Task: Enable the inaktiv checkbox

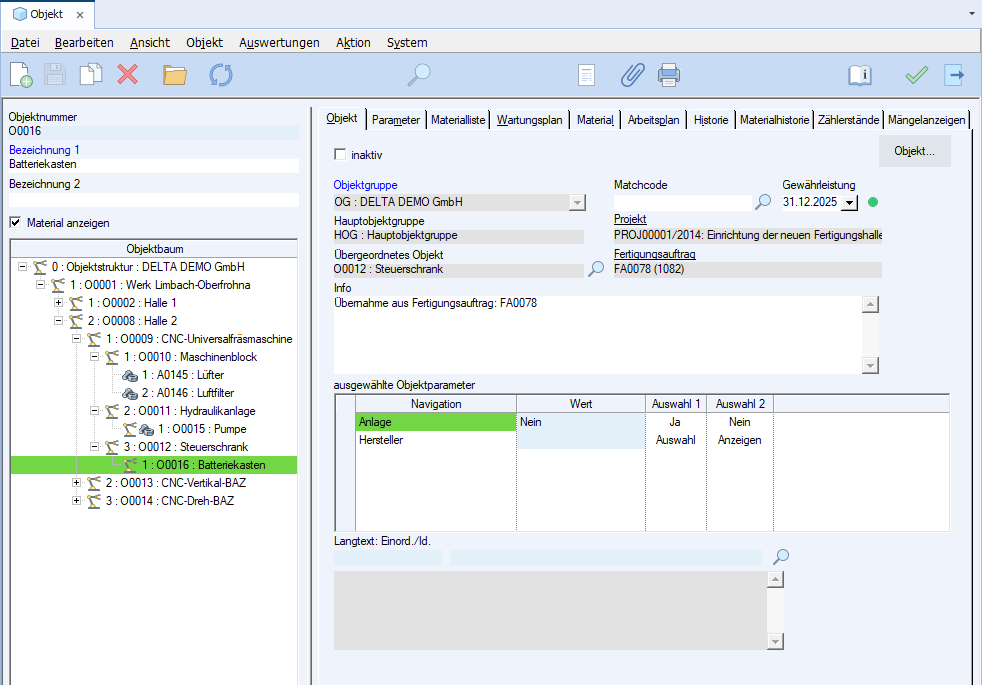Action: pos(340,154)
